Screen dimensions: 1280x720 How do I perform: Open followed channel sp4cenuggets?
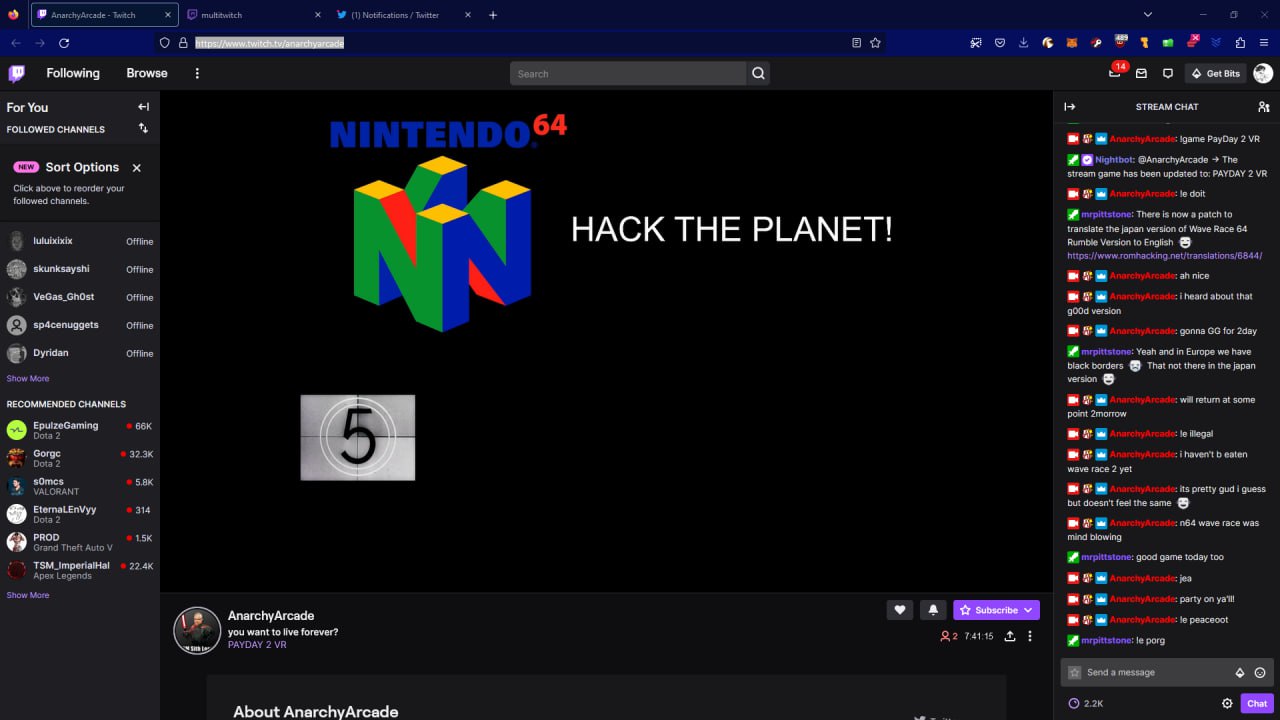(80, 325)
